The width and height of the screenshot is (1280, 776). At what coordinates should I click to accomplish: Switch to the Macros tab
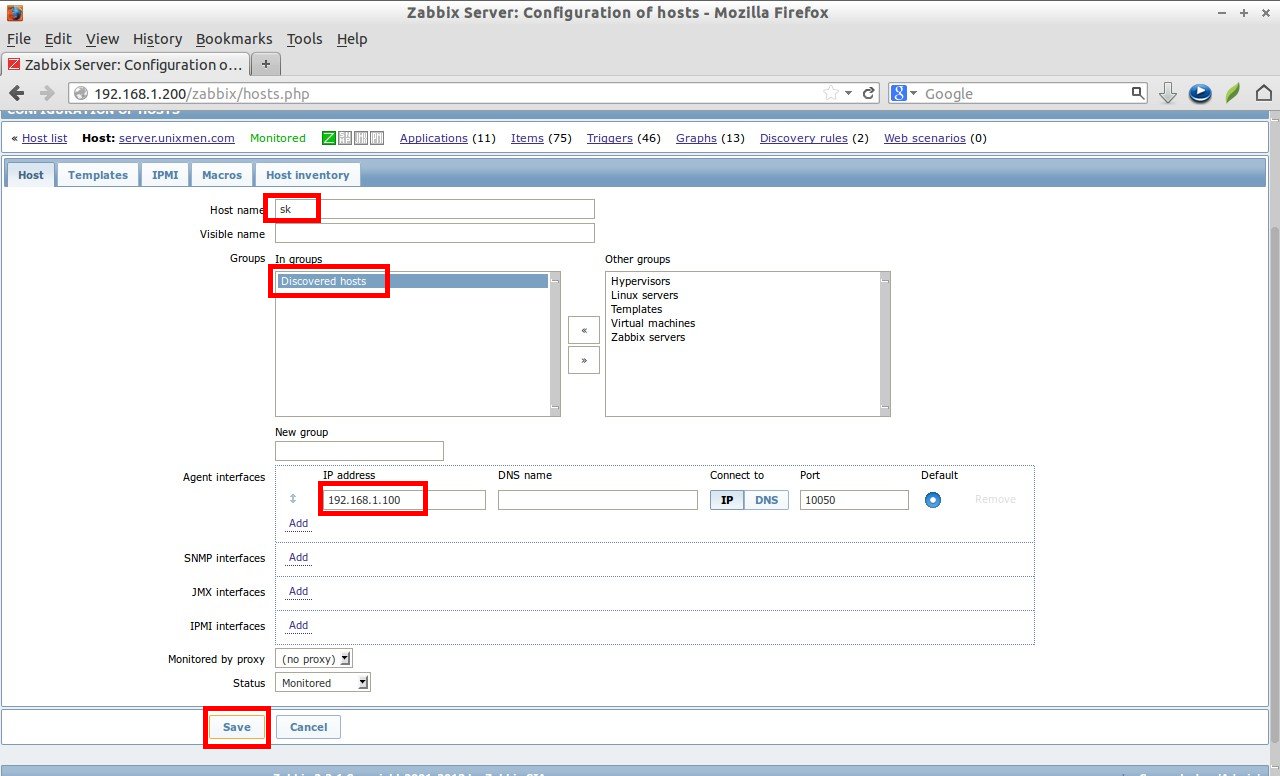(222, 174)
